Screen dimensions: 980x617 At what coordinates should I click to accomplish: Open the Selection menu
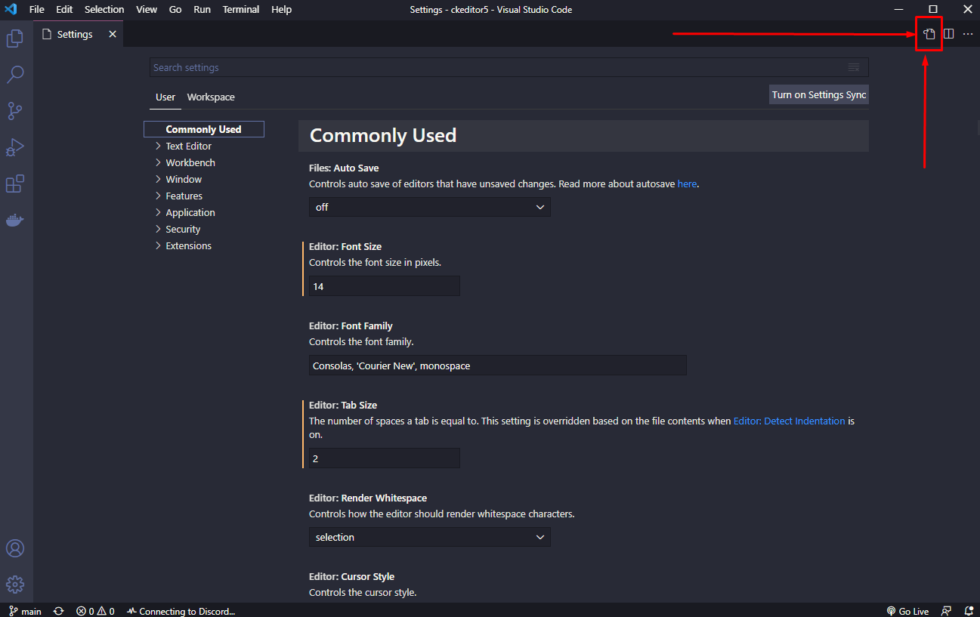point(104,9)
